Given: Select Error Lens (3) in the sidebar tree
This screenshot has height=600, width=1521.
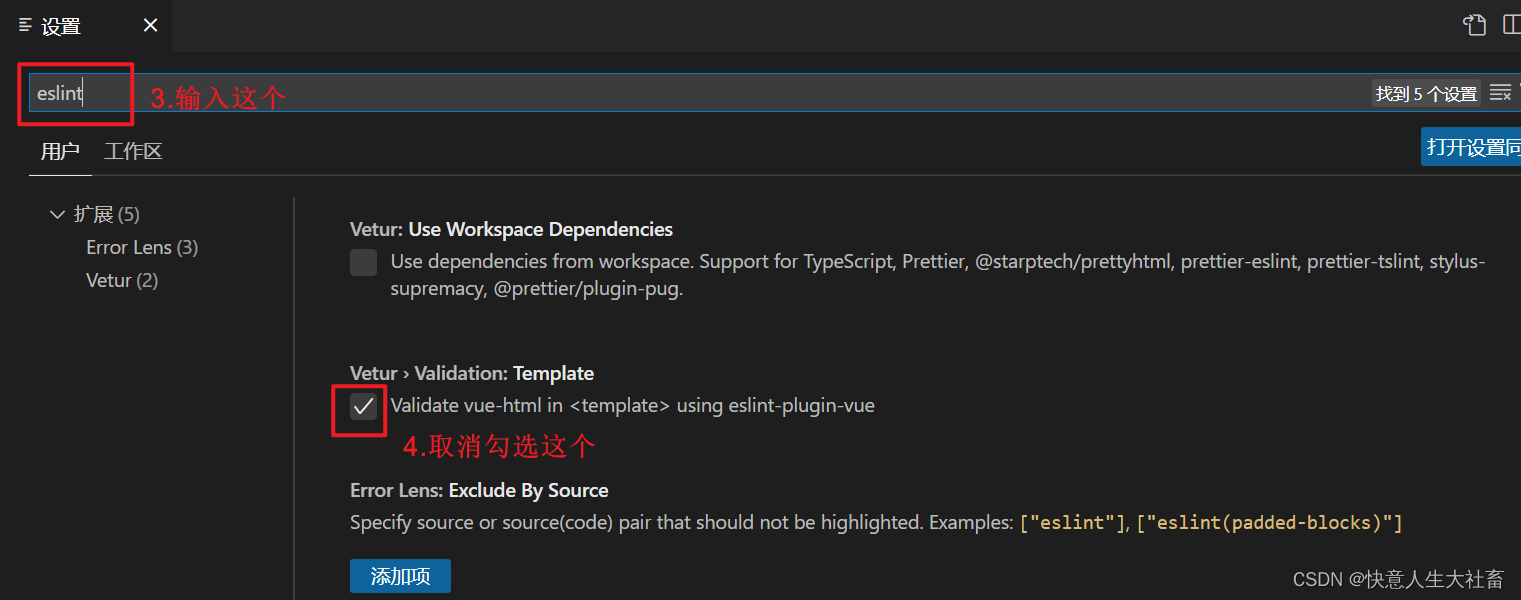Looking at the screenshot, I should 141,247.
